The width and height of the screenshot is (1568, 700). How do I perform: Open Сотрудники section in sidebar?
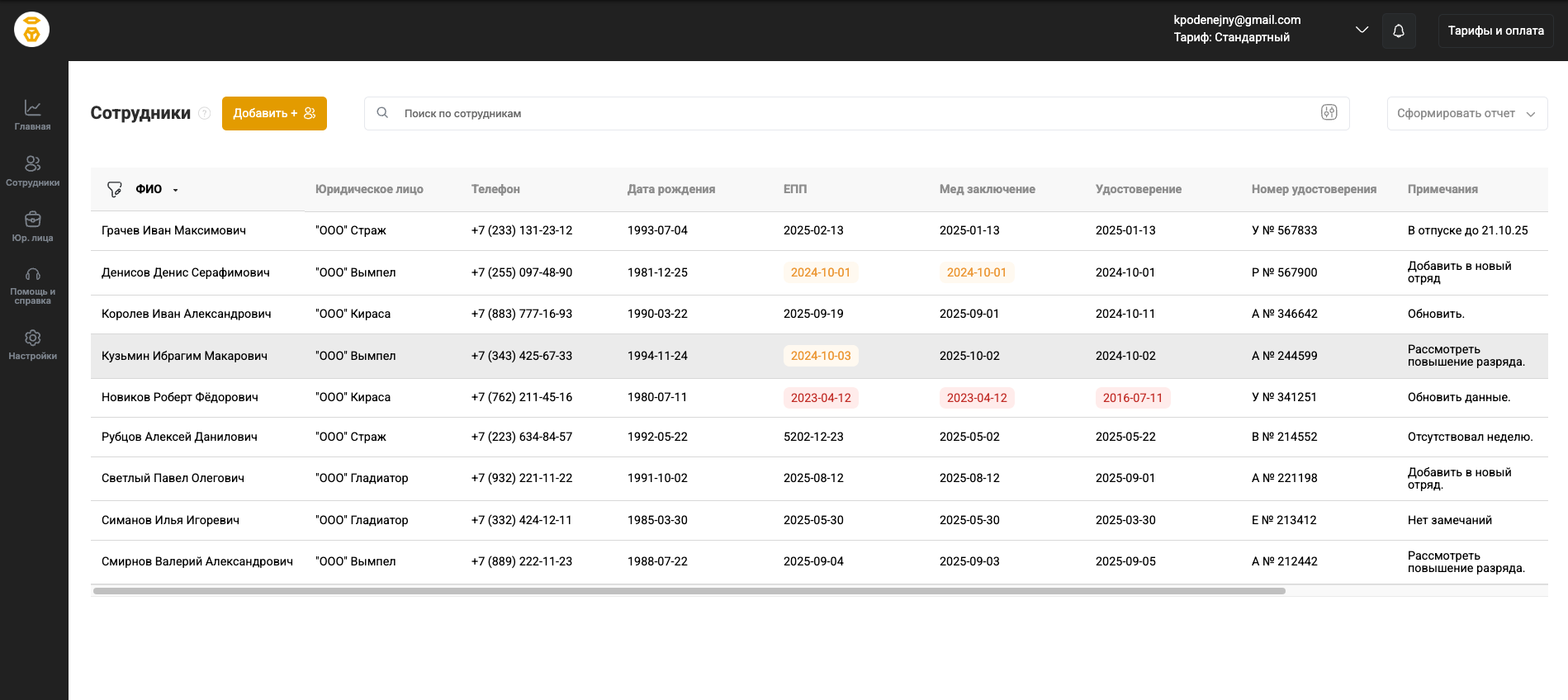coord(32,171)
